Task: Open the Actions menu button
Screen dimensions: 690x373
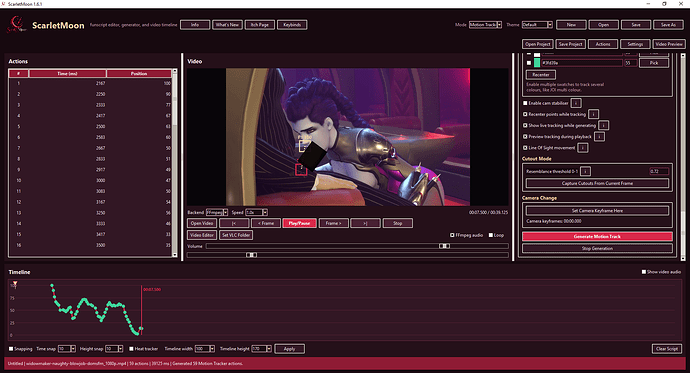Action: coord(603,44)
